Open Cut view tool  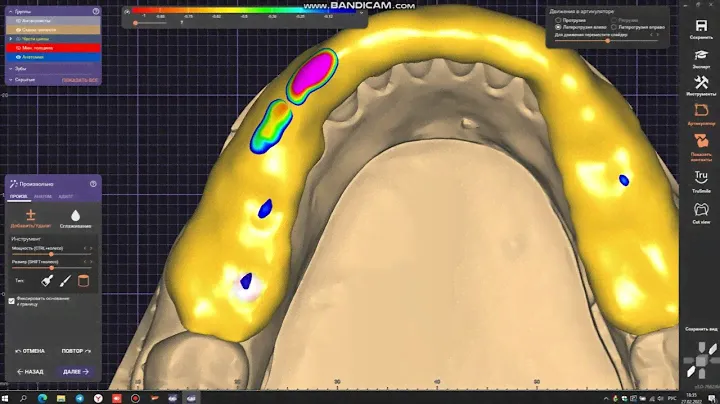[701, 211]
